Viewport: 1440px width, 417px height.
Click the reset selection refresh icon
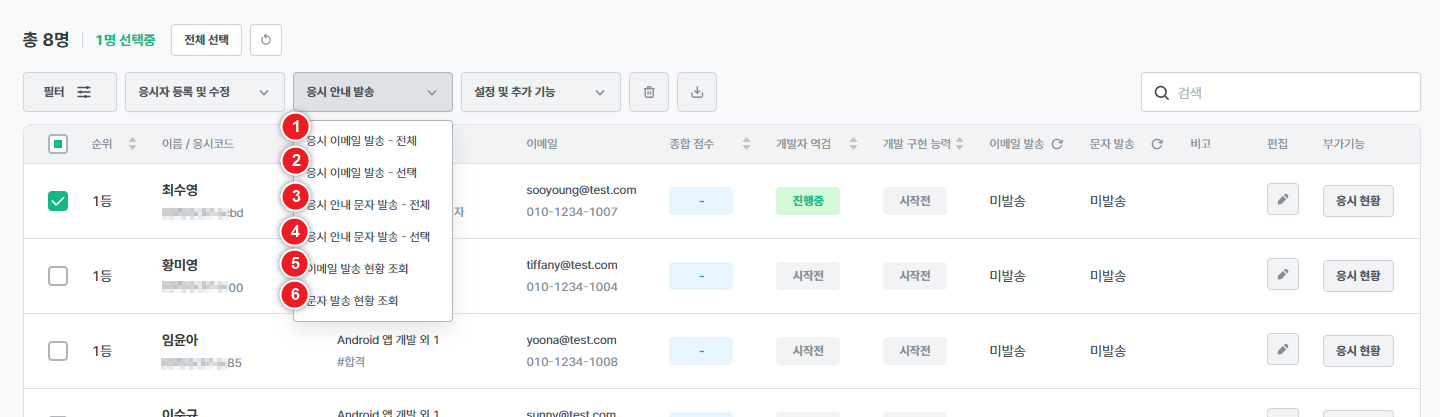pos(265,40)
